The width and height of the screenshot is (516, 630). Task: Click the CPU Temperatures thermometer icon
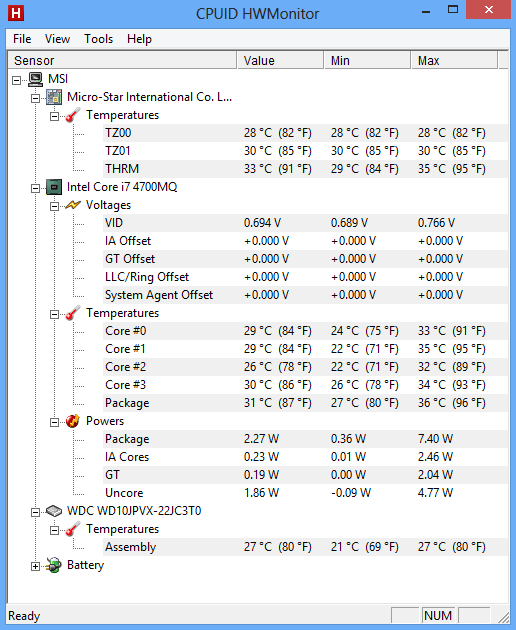[73, 313]
